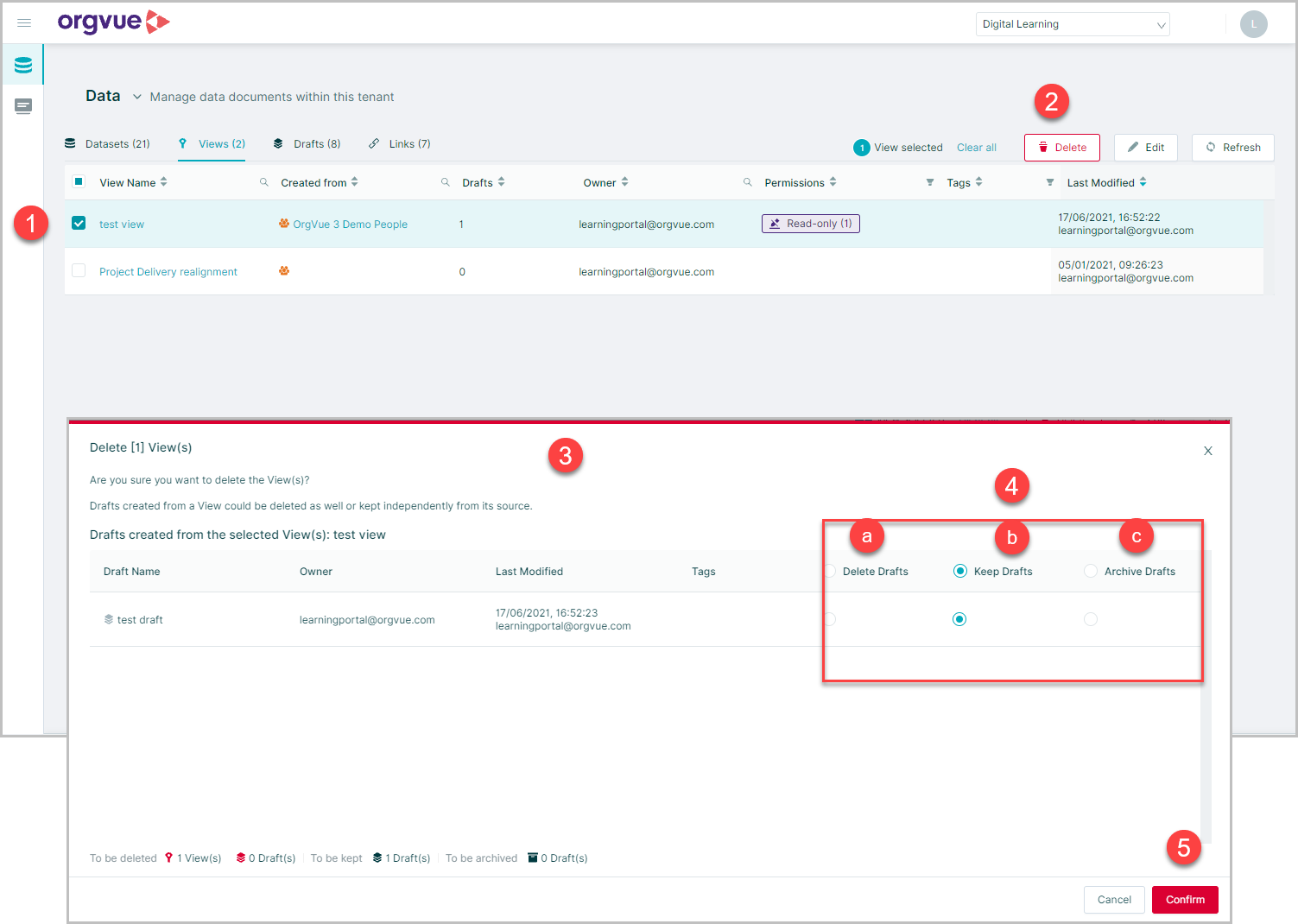The width and height of the screenshot is (1298, 924).
Task: Toggle the select-all views checkbox
Action: pyautogui.click(x=79, y=181)
